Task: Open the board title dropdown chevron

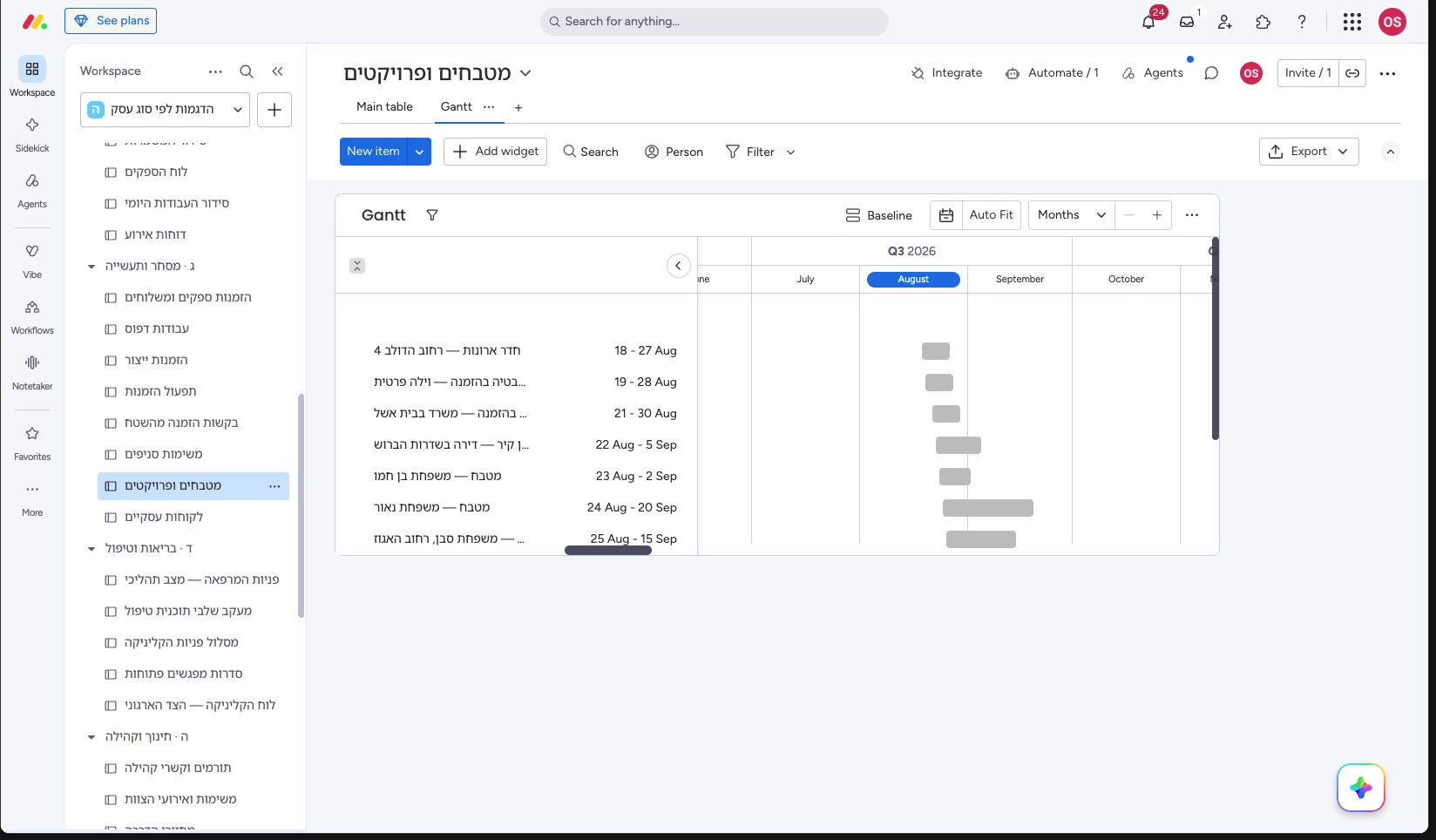Action: click(525, 73)
